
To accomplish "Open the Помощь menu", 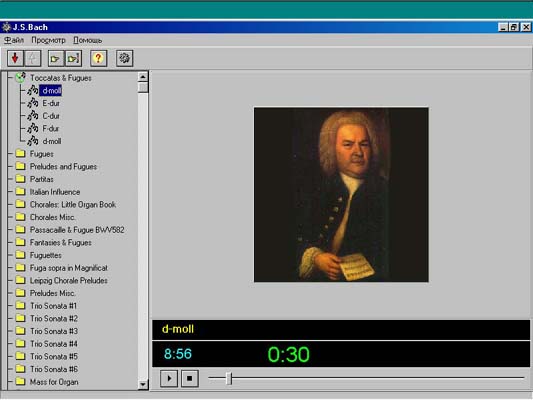I will [88, 40].
